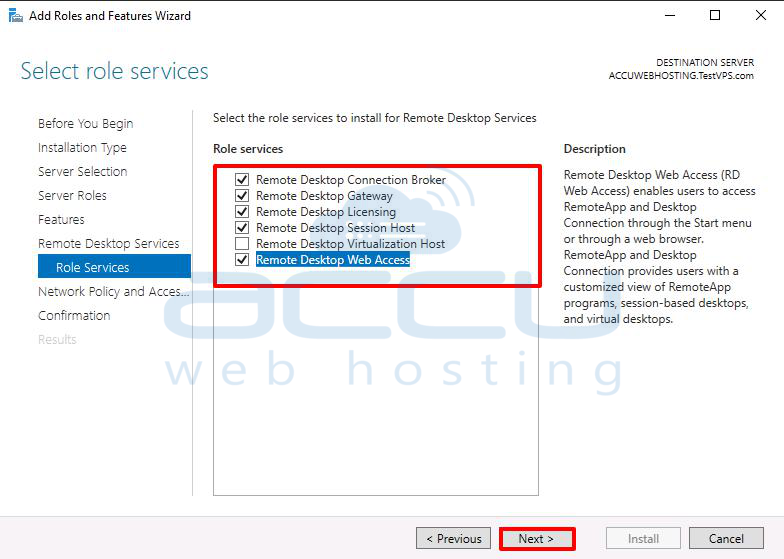Screen dimensions: 784x559
Task: Open Server Roles step
Action: (x=72, y=196)
